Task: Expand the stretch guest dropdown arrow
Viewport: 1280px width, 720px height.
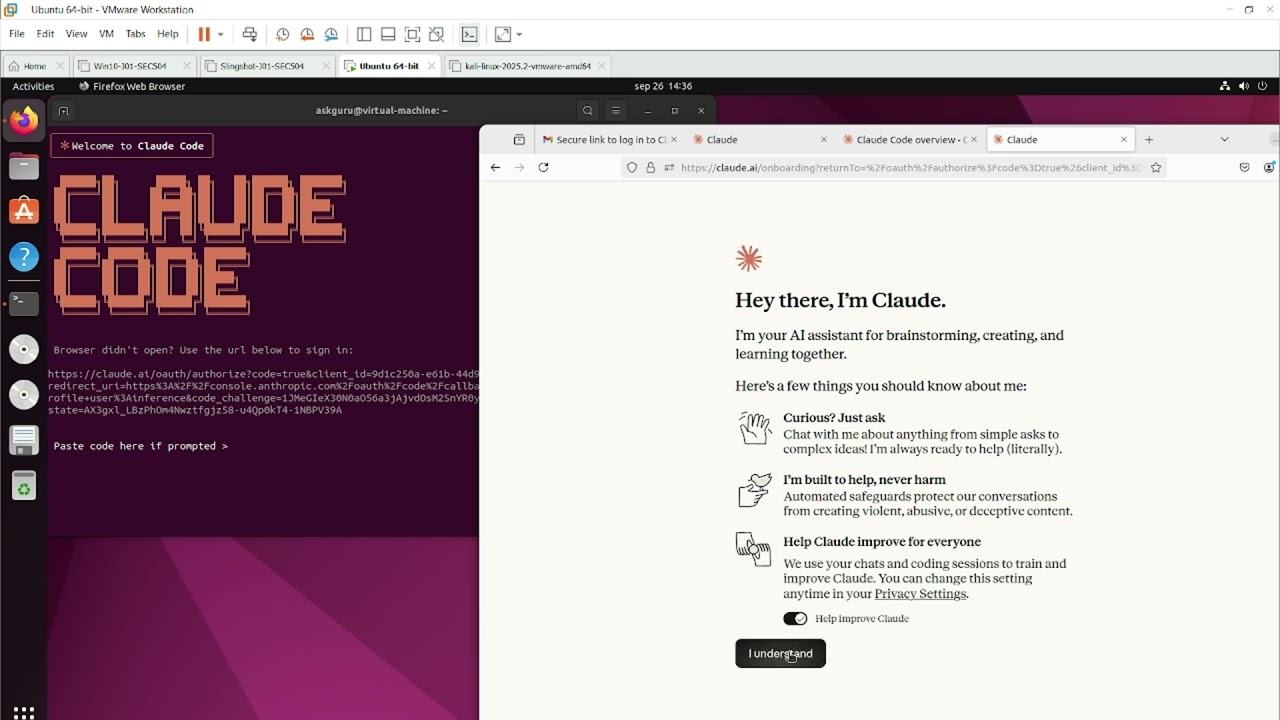Action: click(519, 34)
